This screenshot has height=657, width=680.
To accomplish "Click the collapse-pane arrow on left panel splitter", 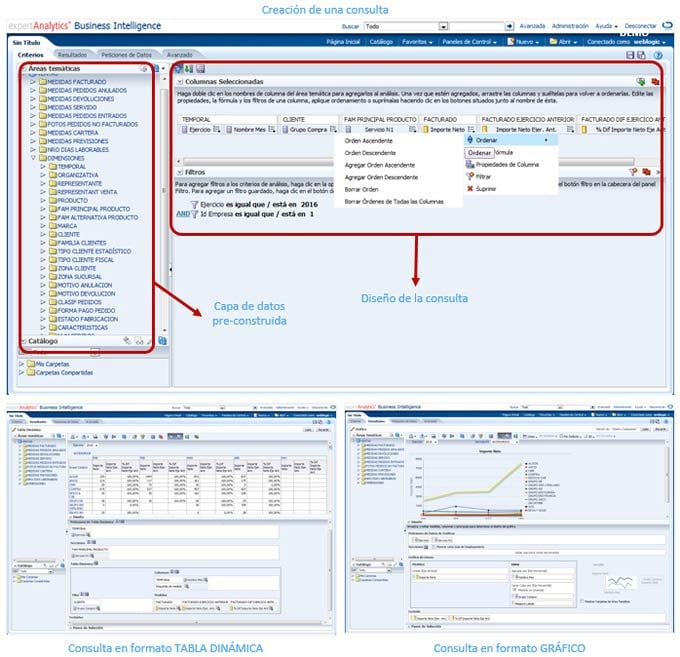I will 170,269.
